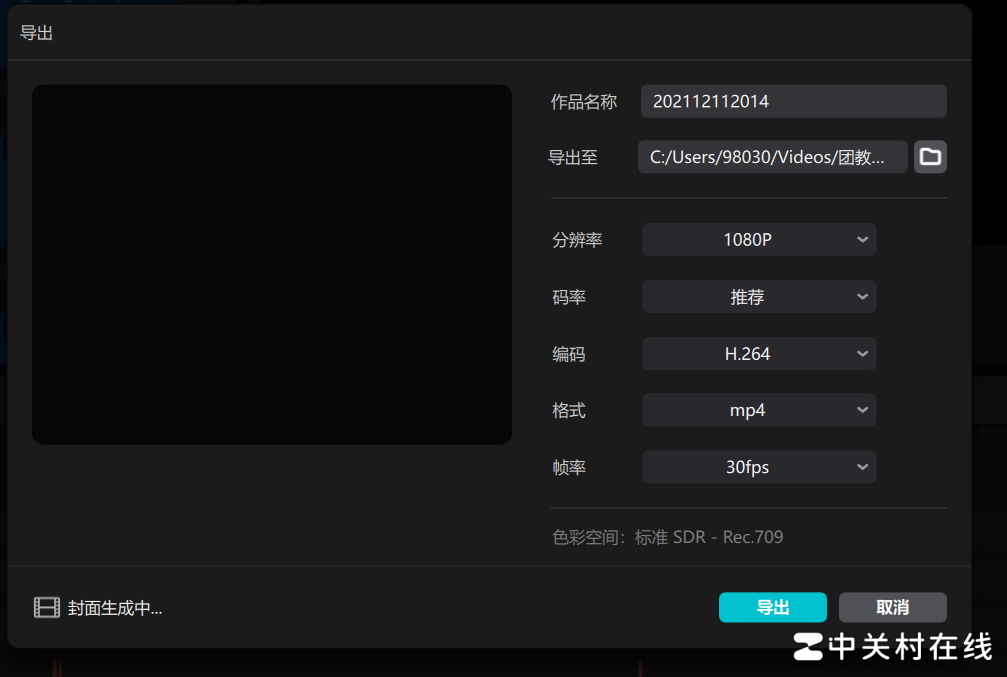Open the 编码 dropdown showing H.264

click(x=758, y=353)
